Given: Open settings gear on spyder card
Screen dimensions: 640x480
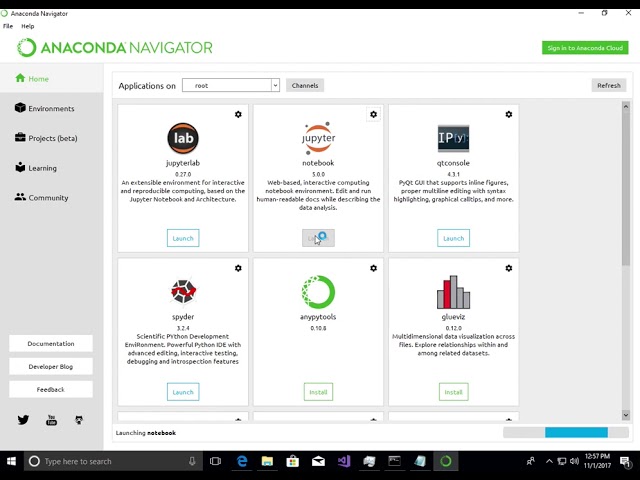Looking at the screenshot, I should coord(238,268).
